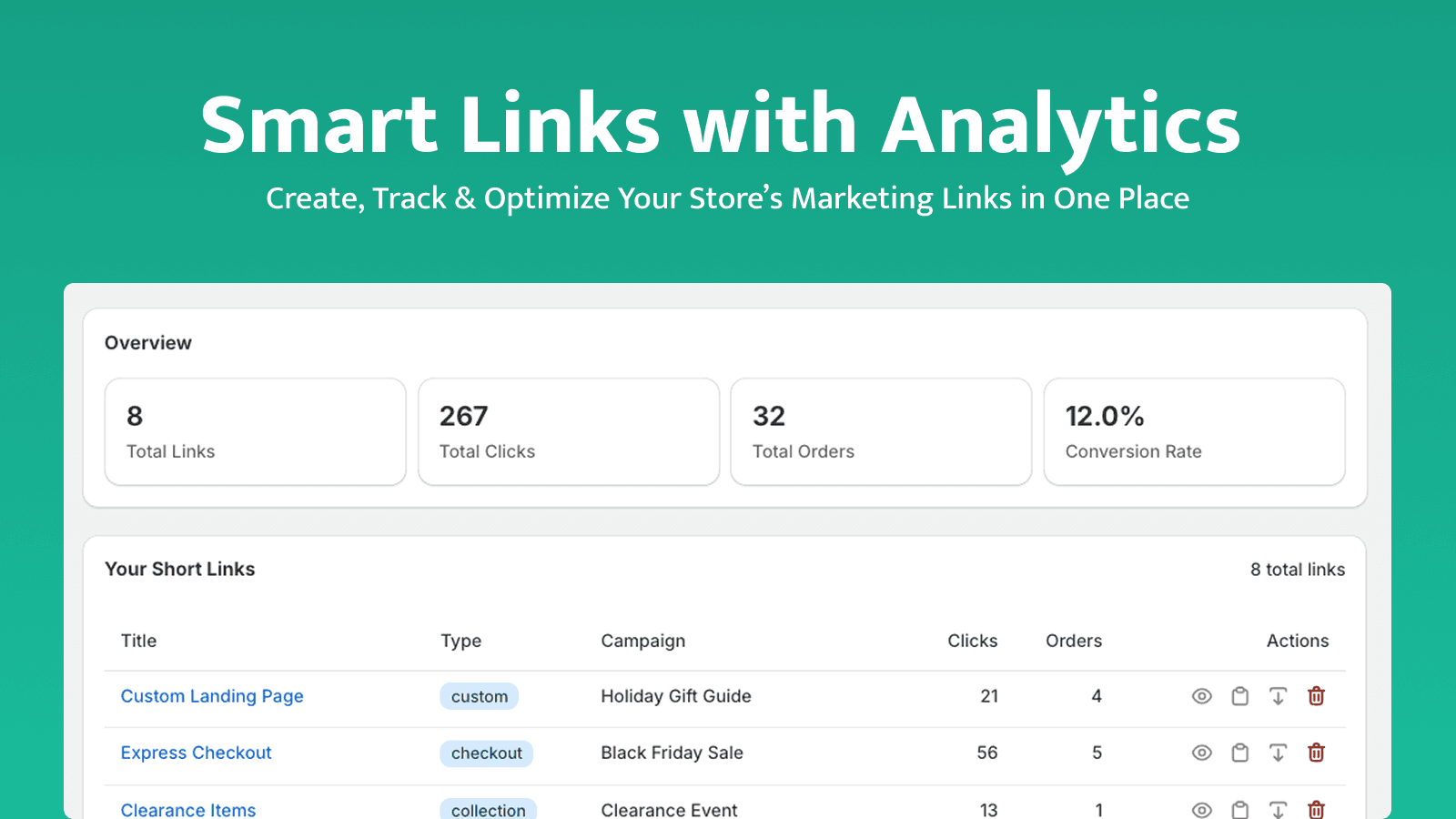Click the Conversion Rate overview card
The height and width of the screenshot is (819, 1456).
(x=1194, y=431)
